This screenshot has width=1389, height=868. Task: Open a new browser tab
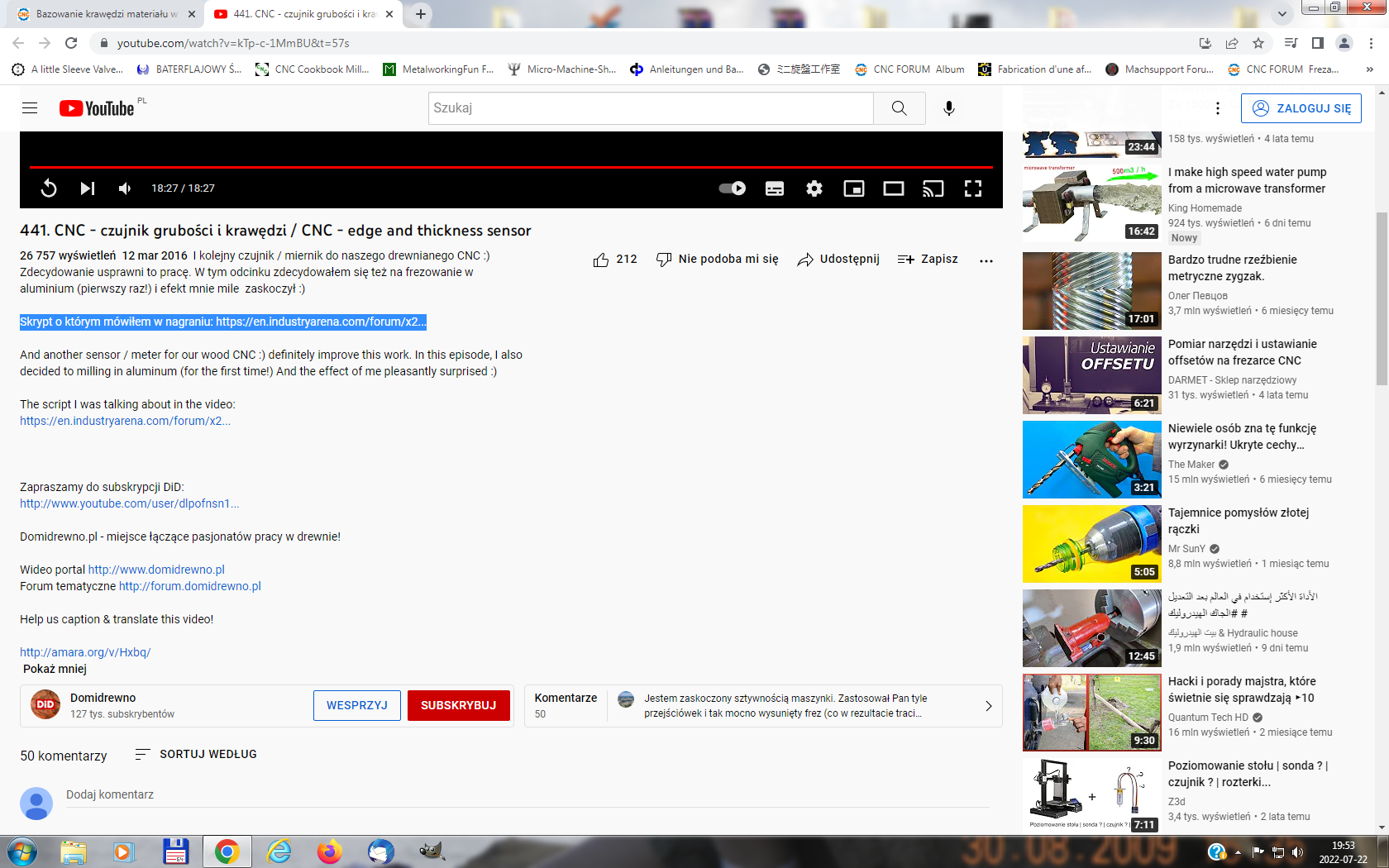click(x=421, y=14)
